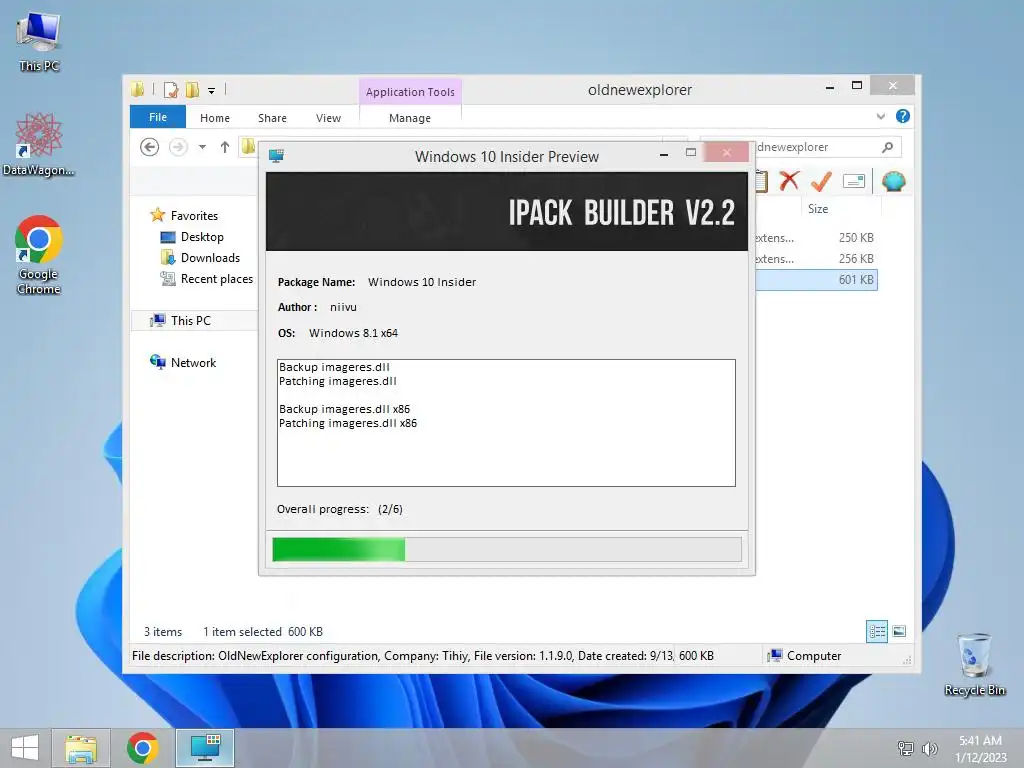Click the folder icon at Explorer title bar left
Viewport: 1024px width, 768px height.
(137, 89)
